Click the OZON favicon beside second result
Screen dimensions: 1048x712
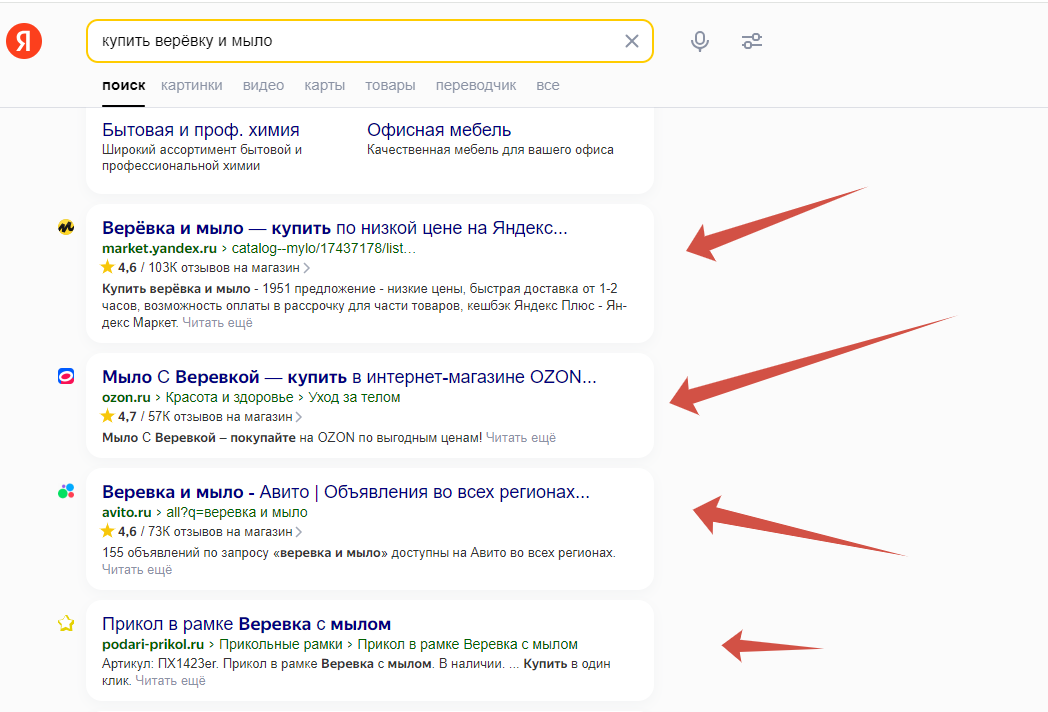pyautogui.click(x=66, y=376)
